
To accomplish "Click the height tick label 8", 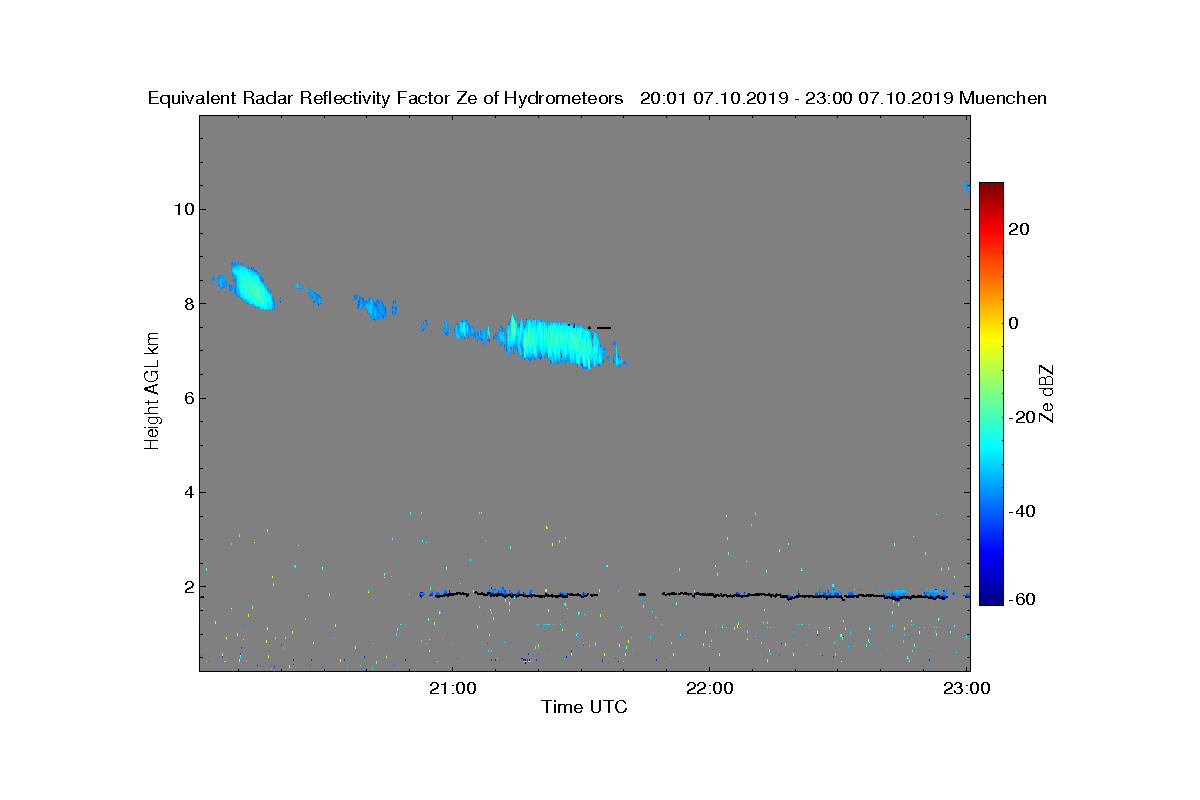I will (187, 303).
